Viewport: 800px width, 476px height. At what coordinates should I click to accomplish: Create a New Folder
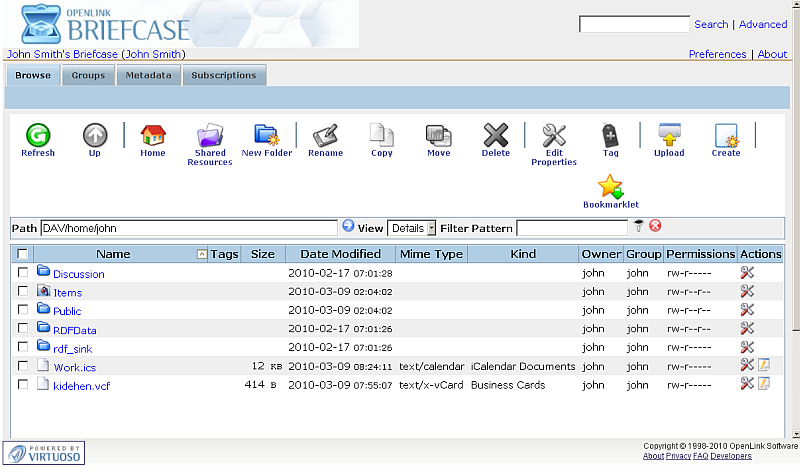(x=266, y=135)
